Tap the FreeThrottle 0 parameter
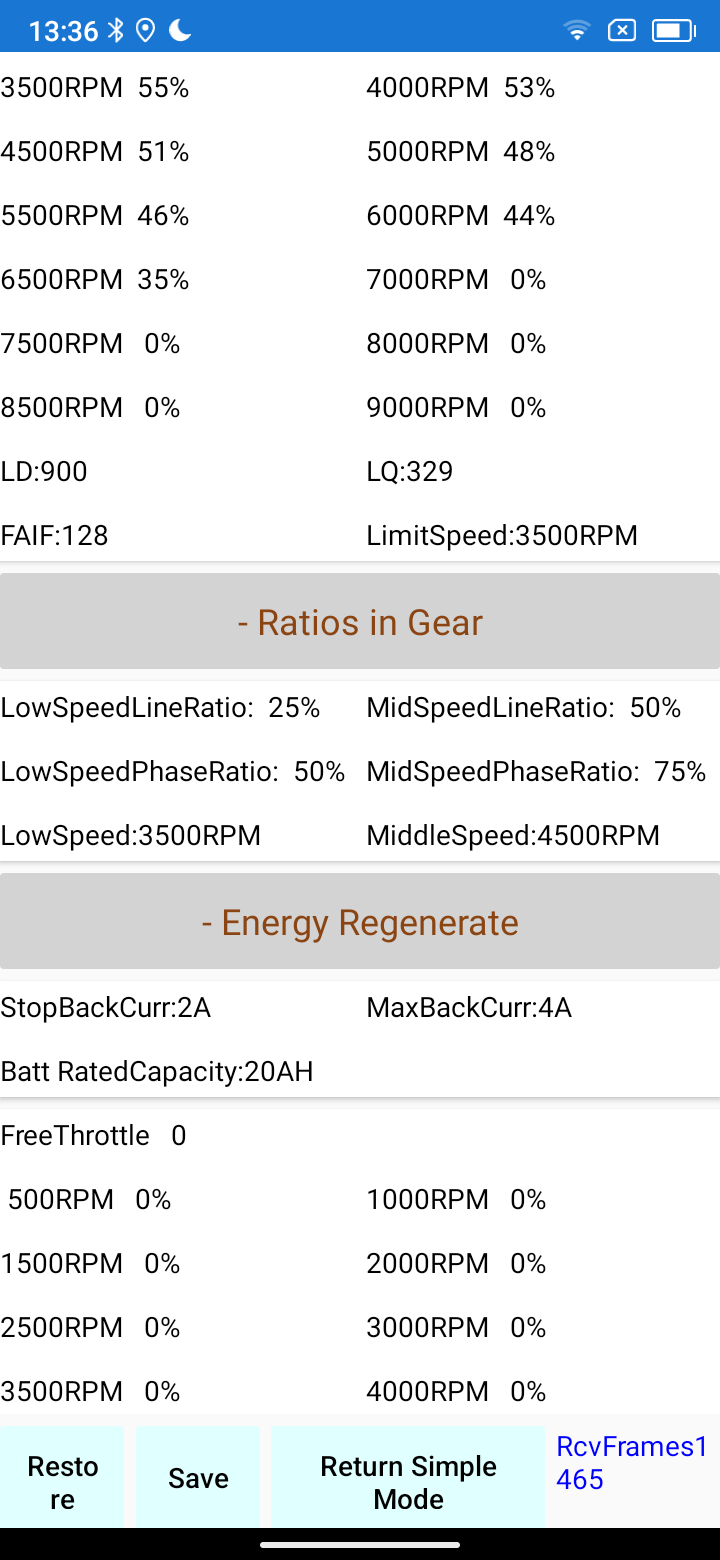Image resolution: width=720 pixels, height=1560 pixels. 94,1136
